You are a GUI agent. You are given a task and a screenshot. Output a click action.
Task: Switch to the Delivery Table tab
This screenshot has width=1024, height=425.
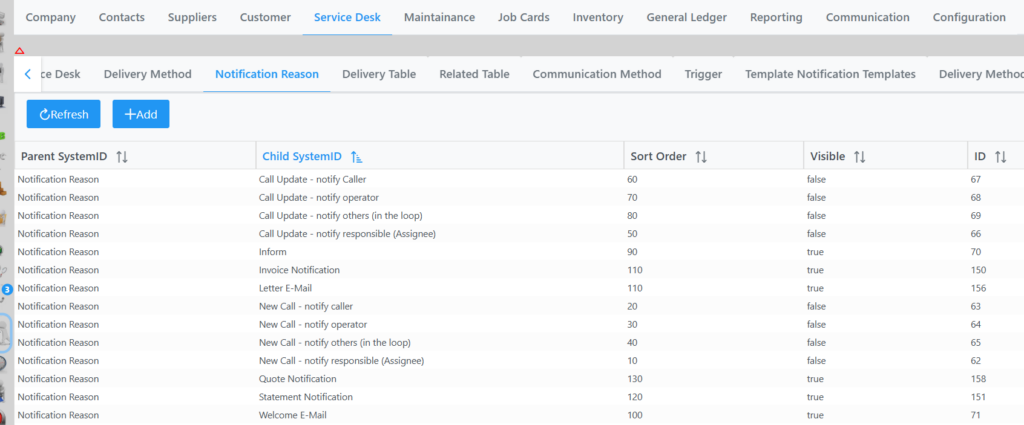tap(378, 74)
